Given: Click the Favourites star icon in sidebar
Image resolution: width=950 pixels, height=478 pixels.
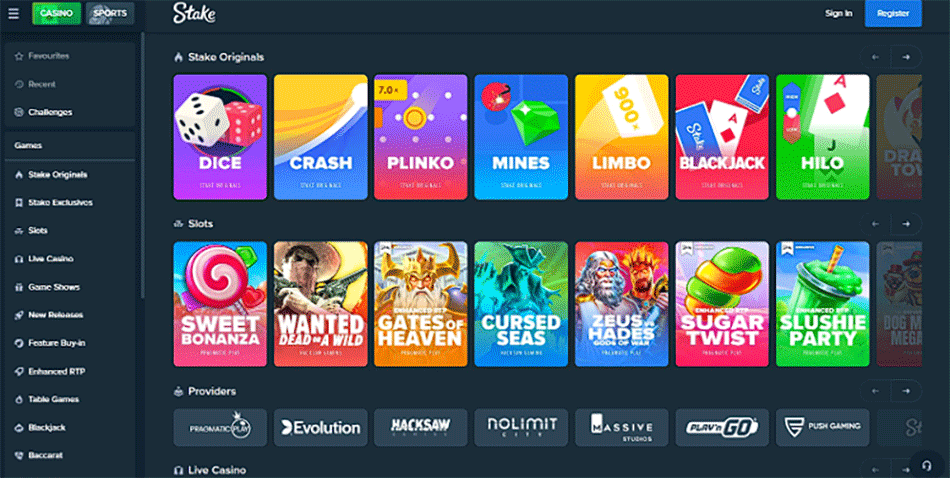Looking at the screenshot, I should click(19, 56).
